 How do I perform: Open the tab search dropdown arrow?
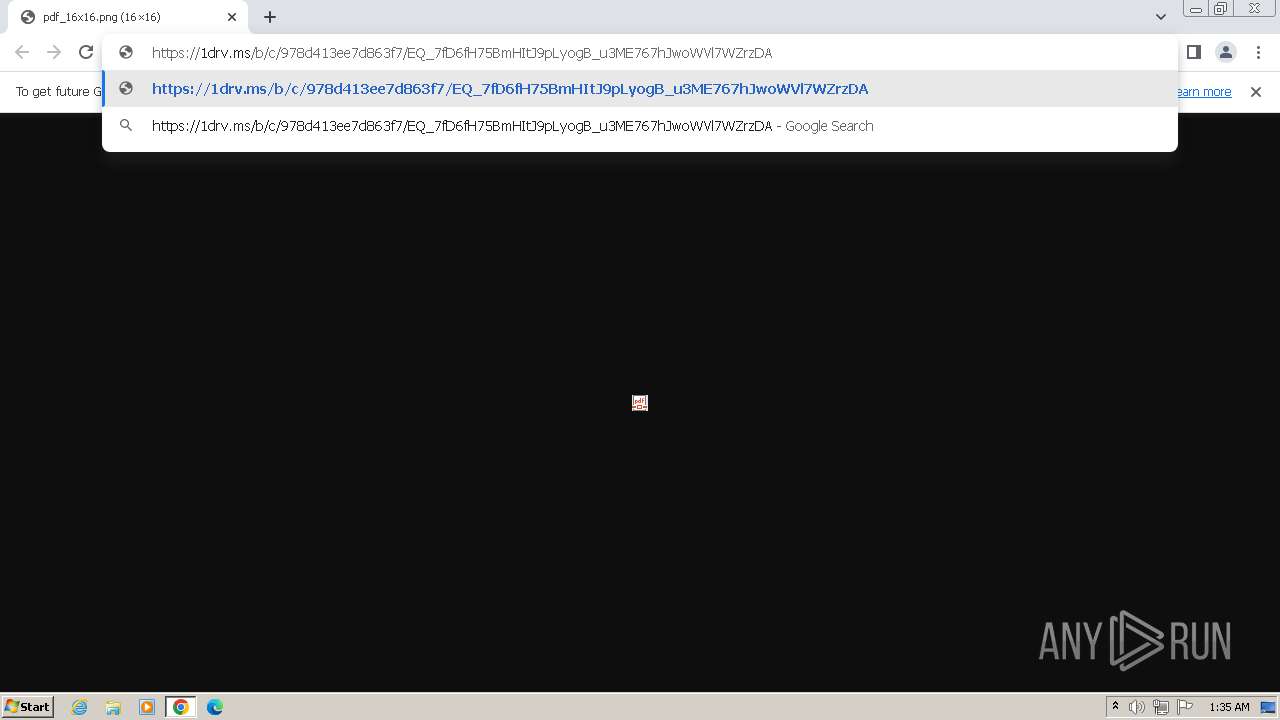(1161, 17)
